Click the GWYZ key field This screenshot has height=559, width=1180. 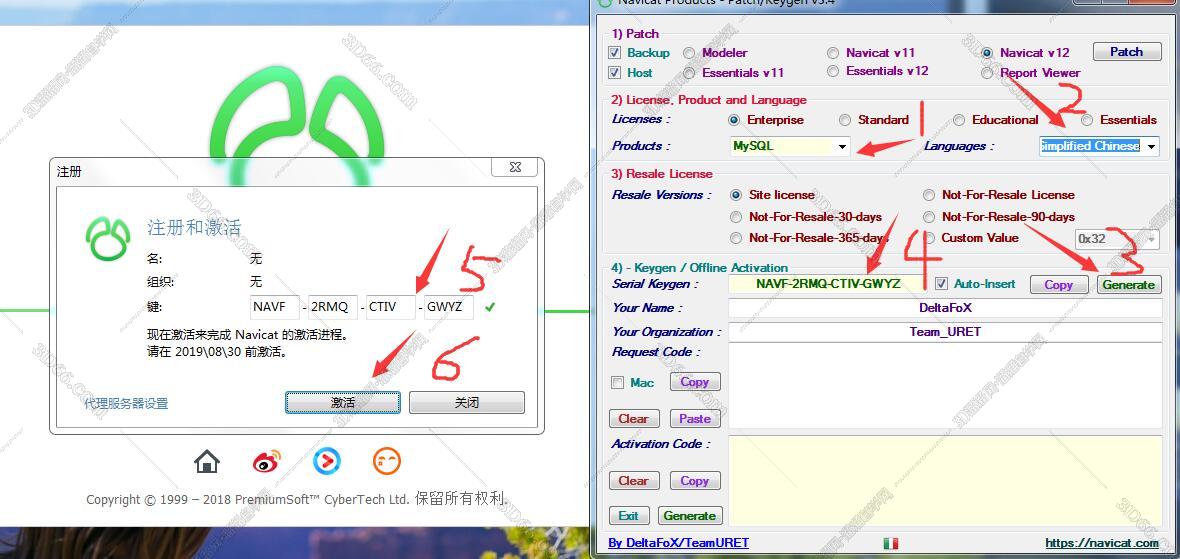pyautogui.click(x=449, y=307)
